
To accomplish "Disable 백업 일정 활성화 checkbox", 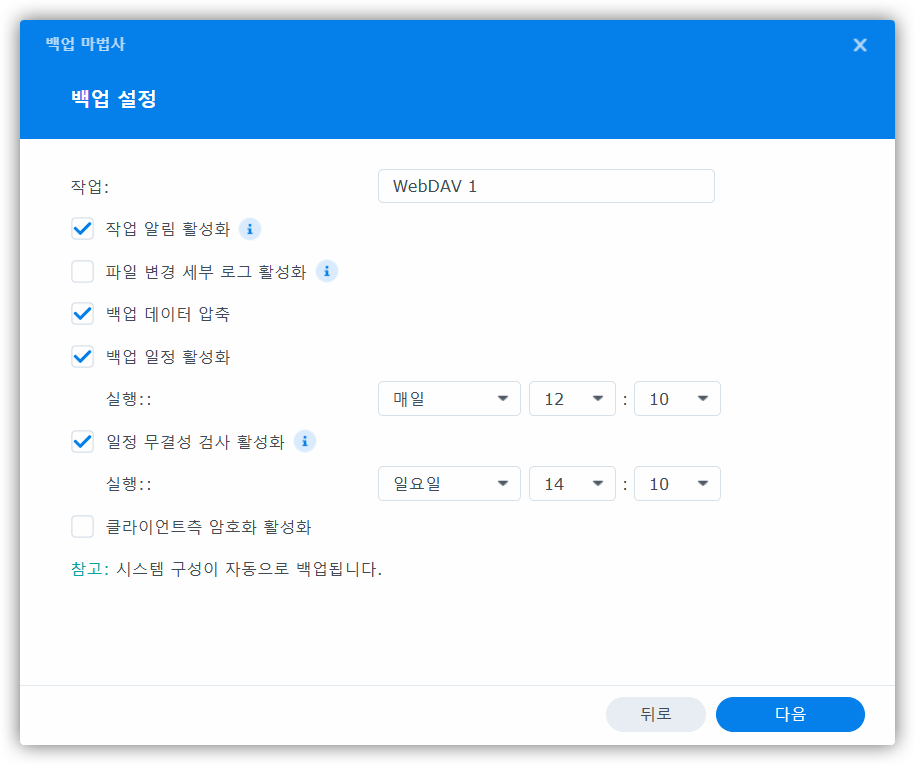I will point(83,356).
